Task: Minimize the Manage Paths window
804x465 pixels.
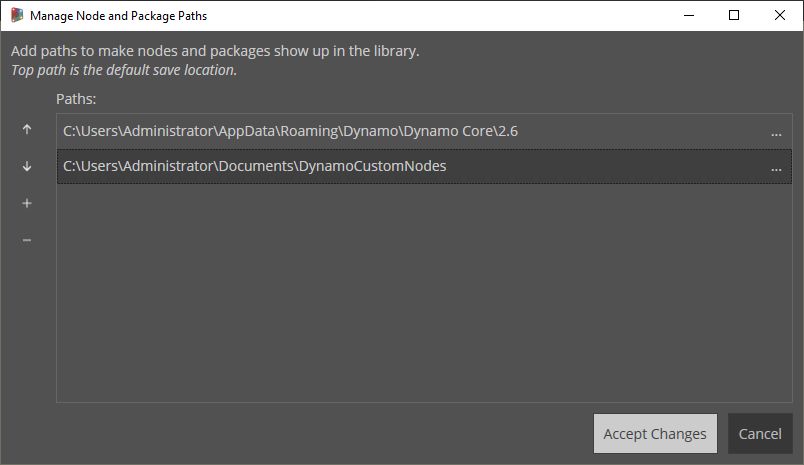Action: click(688, 16)
